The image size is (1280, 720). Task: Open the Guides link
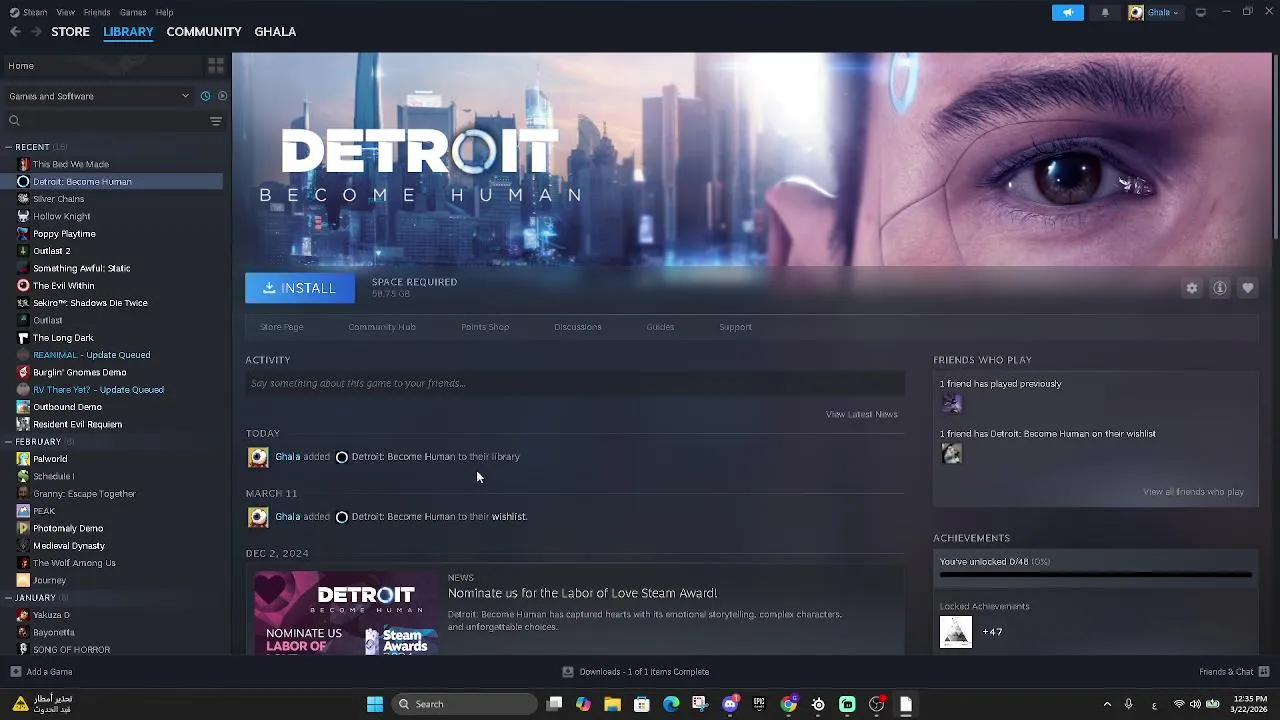660,327
